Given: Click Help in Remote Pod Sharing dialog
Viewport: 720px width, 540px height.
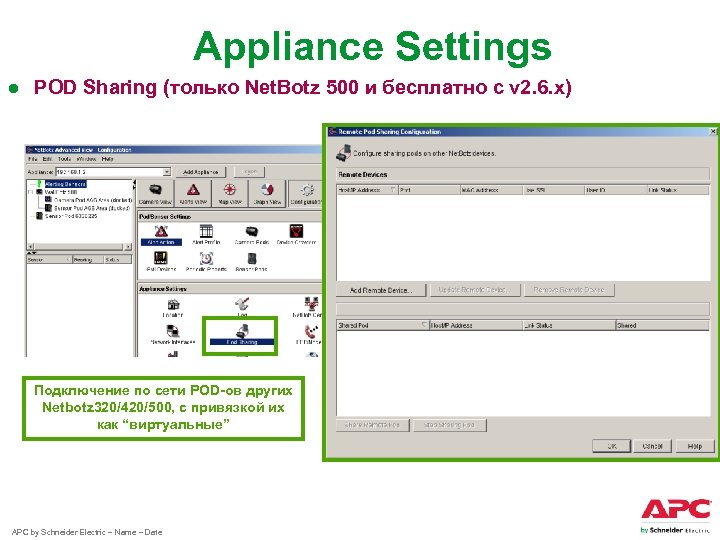Looking at the screenshot, I should (x=695, y=446).
